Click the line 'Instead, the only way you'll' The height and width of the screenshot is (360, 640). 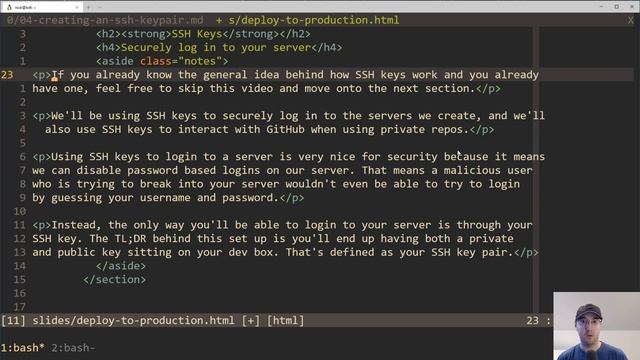click(x=282, y=225)
